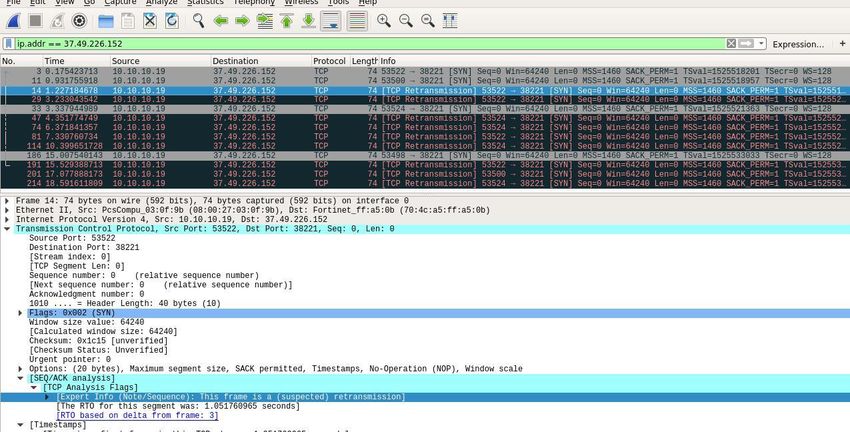Zoom in the main window text
Image resolution: width=850 pixels, height=432 pixels.
point(384,21)
